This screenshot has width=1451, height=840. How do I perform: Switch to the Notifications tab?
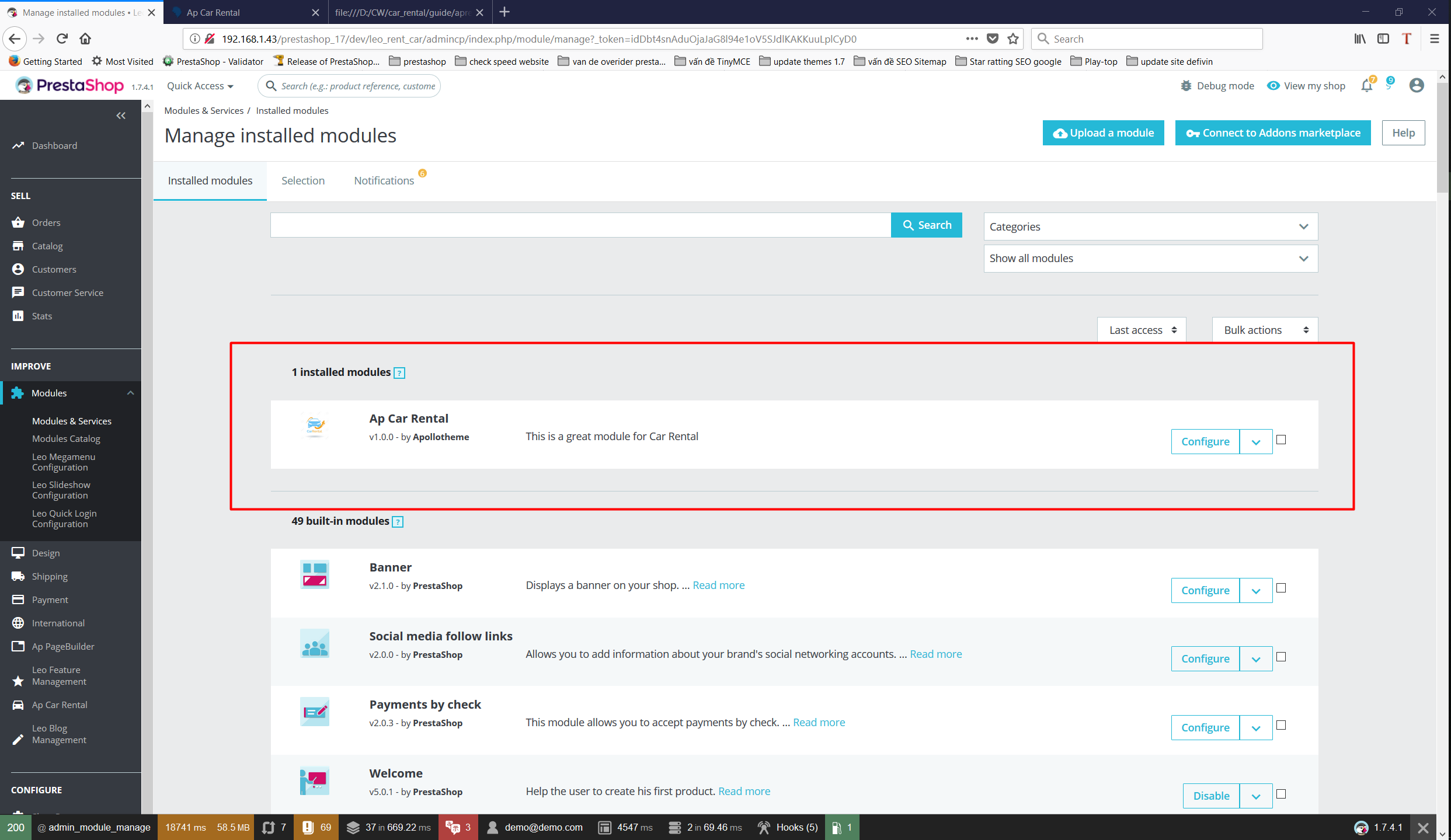pyautogui.click(x=384, y=181)
